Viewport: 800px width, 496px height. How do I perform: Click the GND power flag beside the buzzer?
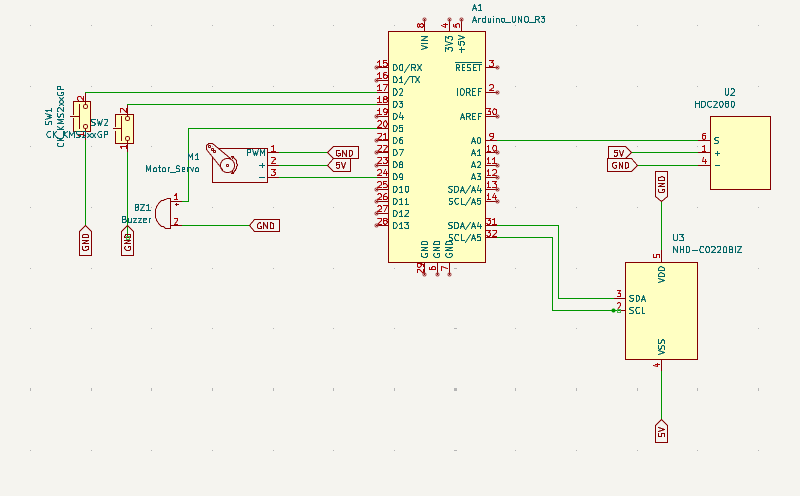click(265, 225)
